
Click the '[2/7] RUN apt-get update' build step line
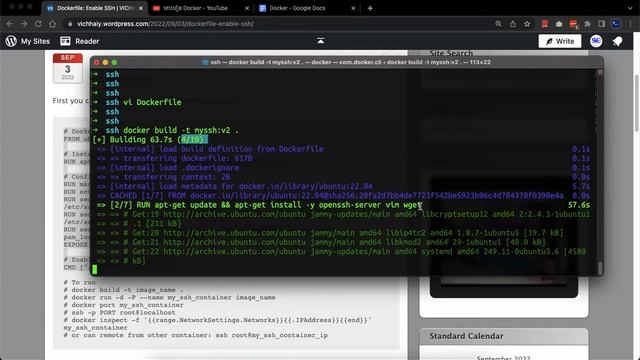259,205
